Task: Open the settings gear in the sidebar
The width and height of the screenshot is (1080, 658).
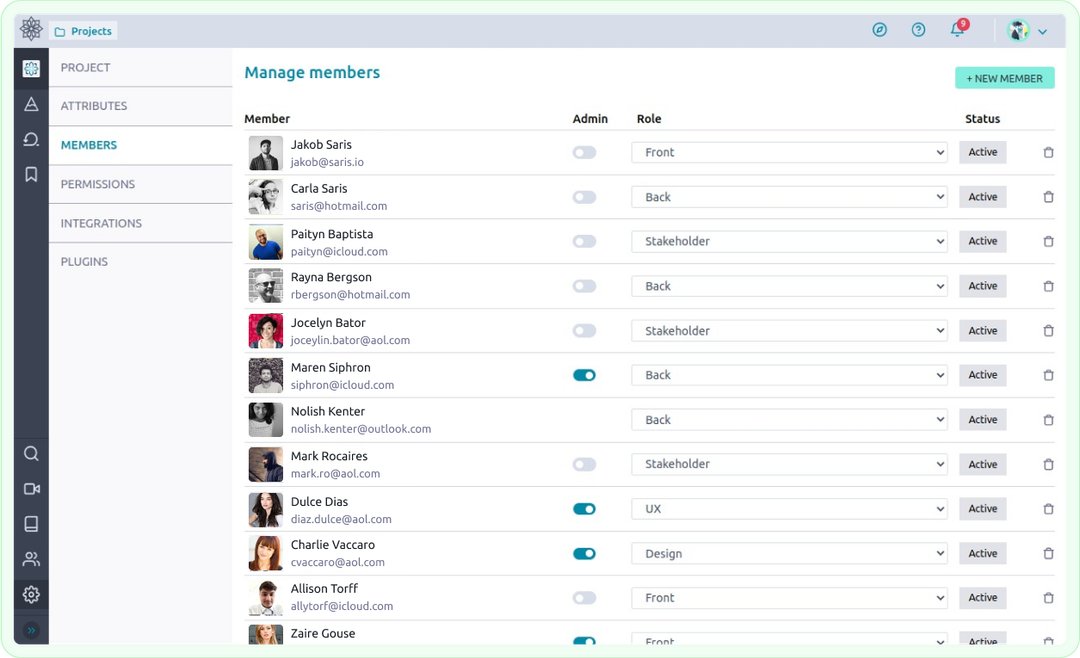Action: [31, 594]
